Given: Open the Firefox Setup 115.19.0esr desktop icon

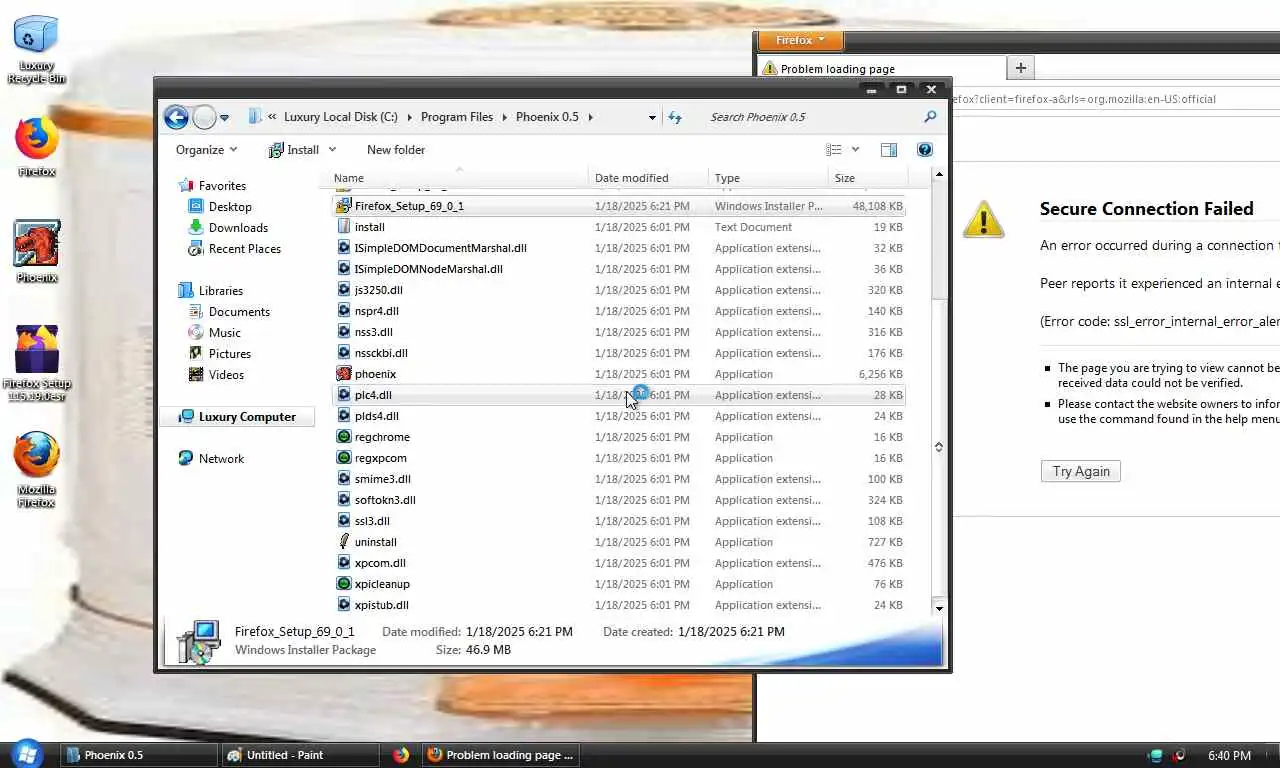Looking at the screenshot, I should pyautogui.click(x=37, y=349).
